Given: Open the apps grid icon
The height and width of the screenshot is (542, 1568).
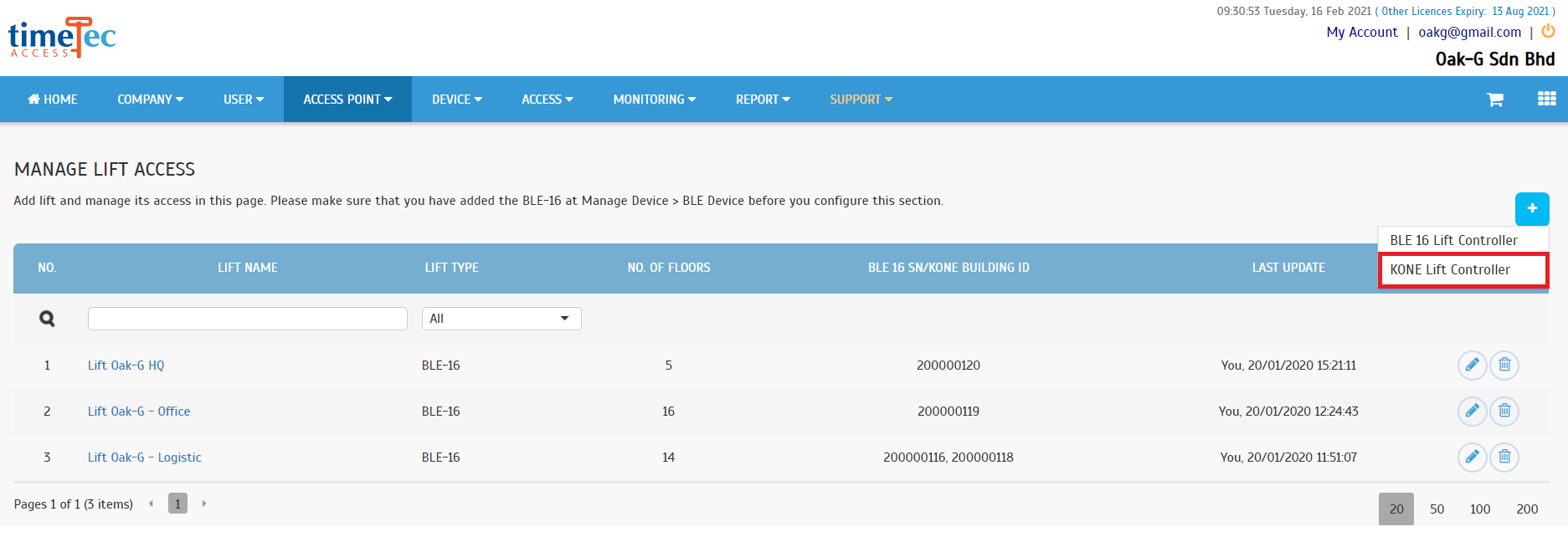Looking at the screenshot, I should click(x=1546, y=99).
